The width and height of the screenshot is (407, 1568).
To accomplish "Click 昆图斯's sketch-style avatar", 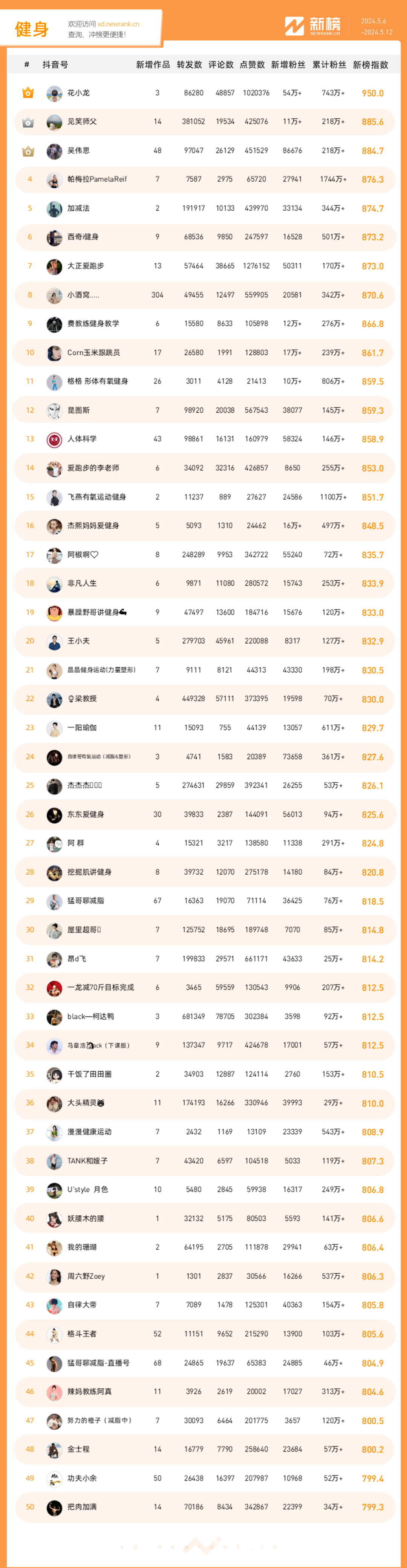I will [54, 411].
